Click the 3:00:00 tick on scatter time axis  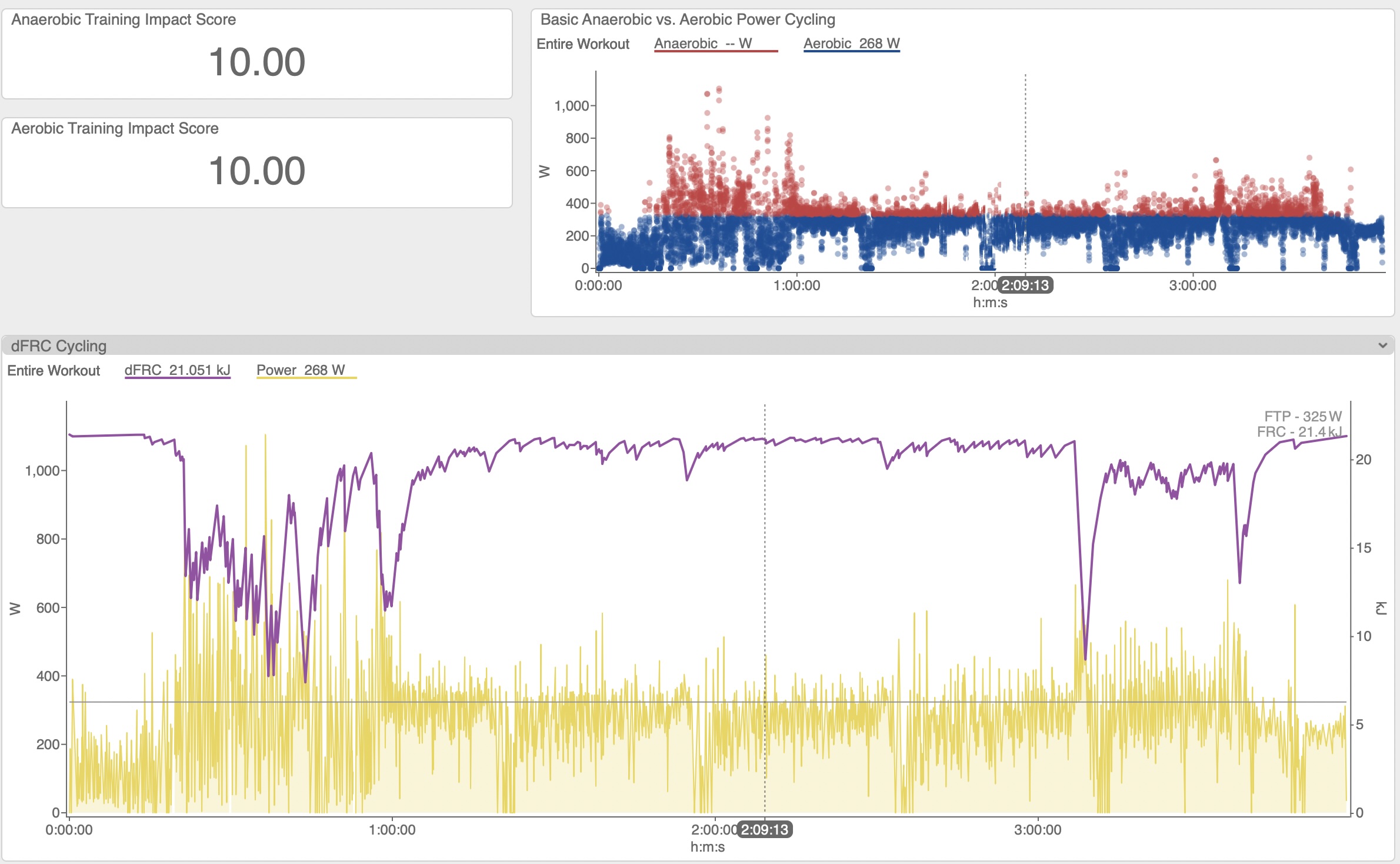(1192, 285)
